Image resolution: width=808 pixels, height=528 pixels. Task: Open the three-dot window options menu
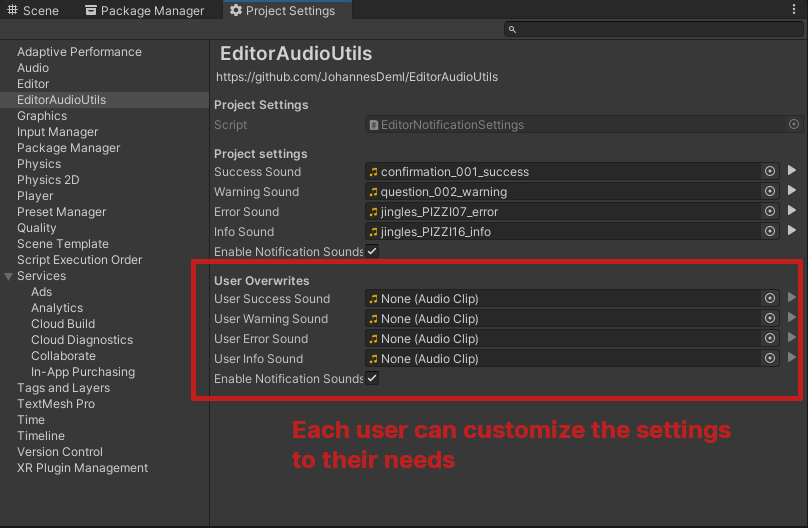point(794,9)
